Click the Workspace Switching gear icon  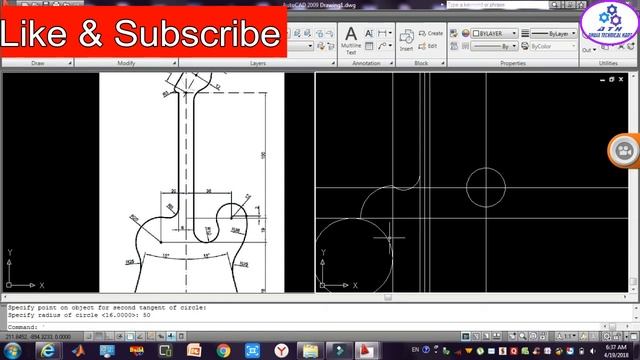(607, 336)
